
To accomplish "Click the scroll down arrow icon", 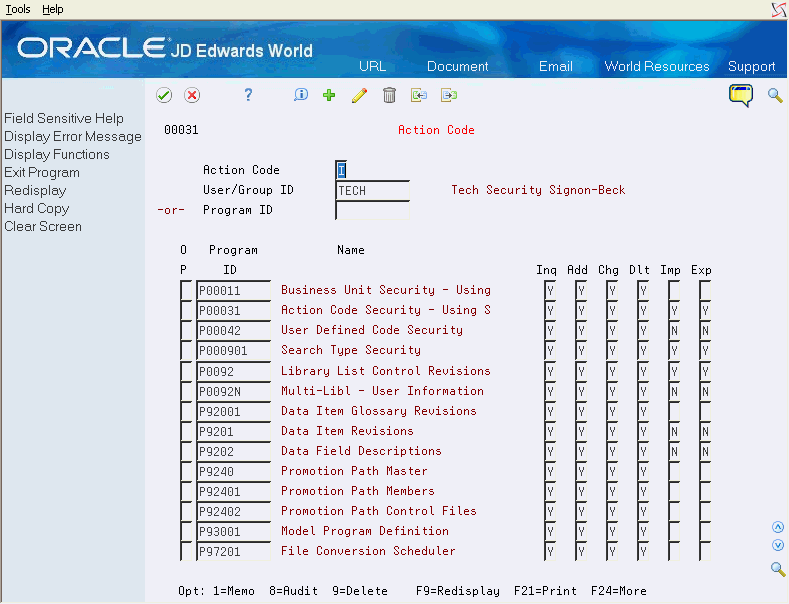I will [x=778, y=545].
